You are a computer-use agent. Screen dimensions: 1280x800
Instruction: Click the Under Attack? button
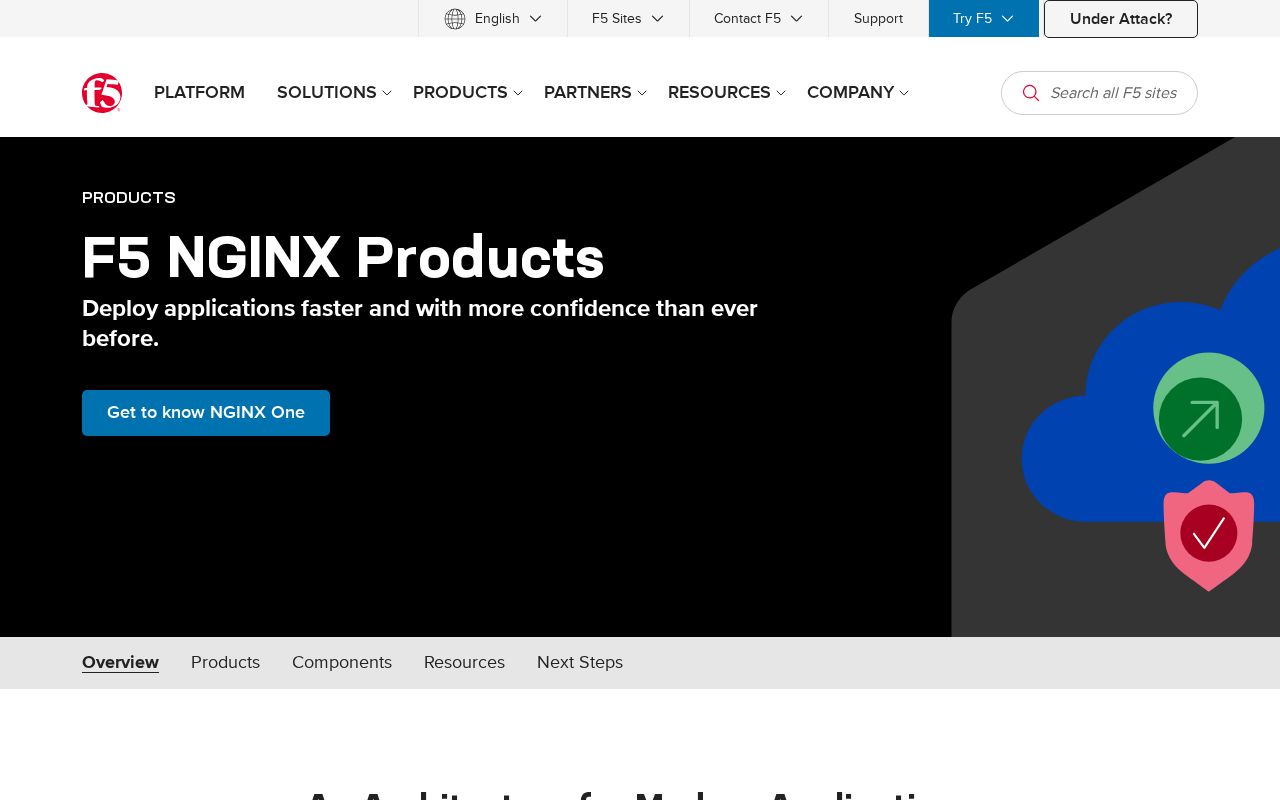1120,18
